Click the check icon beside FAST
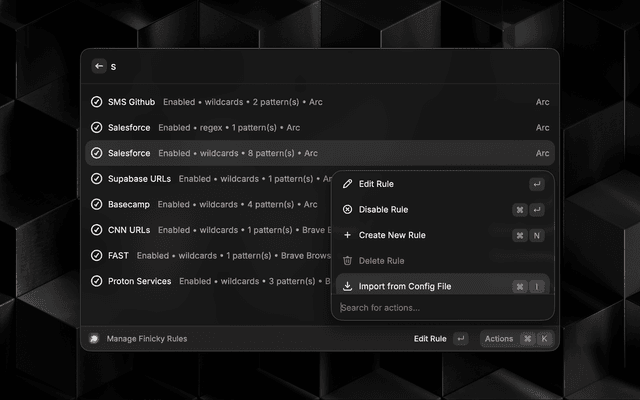Viewport: 640px width, 400px height. 96,256
